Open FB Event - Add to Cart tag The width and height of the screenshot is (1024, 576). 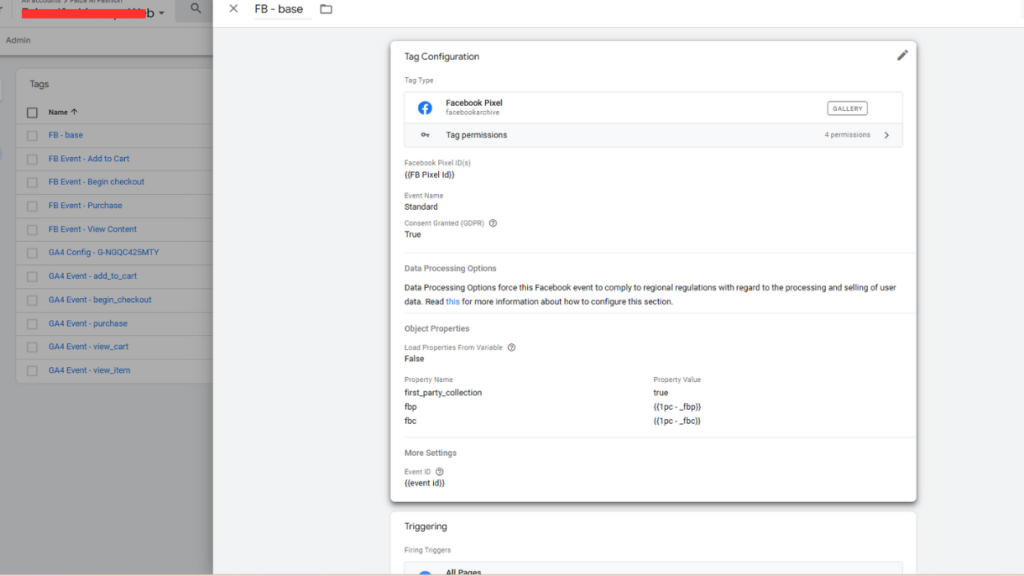tap(89, 159)
